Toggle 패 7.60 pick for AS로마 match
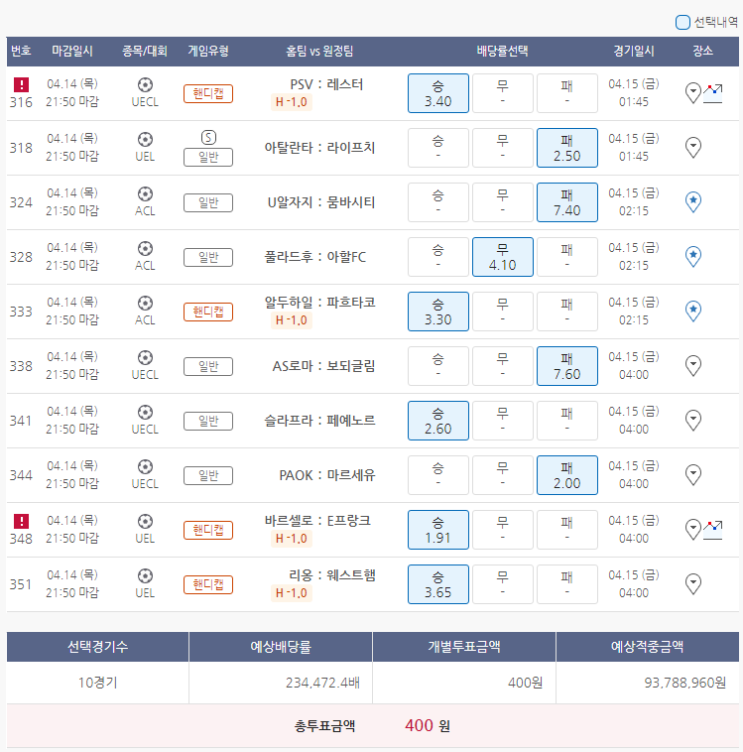Image resolution: width=743 pixels, height=752 pixels. (x=567, y=366)
